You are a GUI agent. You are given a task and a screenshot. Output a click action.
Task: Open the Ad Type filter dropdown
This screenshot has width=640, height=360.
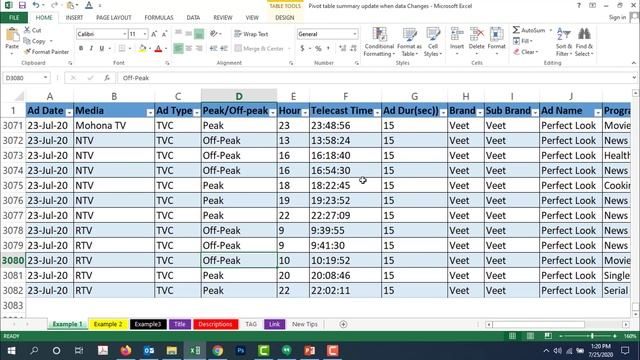coord(196,112)
